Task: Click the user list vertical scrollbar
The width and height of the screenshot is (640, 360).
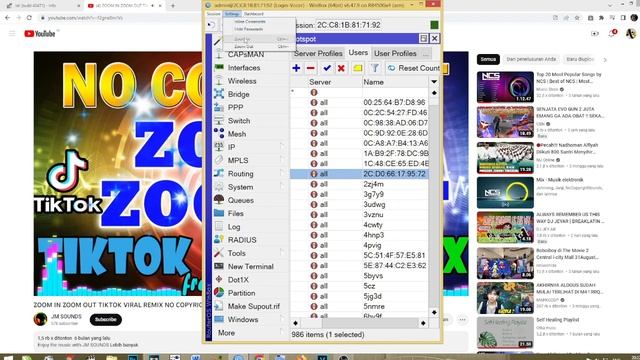Action: point(434,202)
